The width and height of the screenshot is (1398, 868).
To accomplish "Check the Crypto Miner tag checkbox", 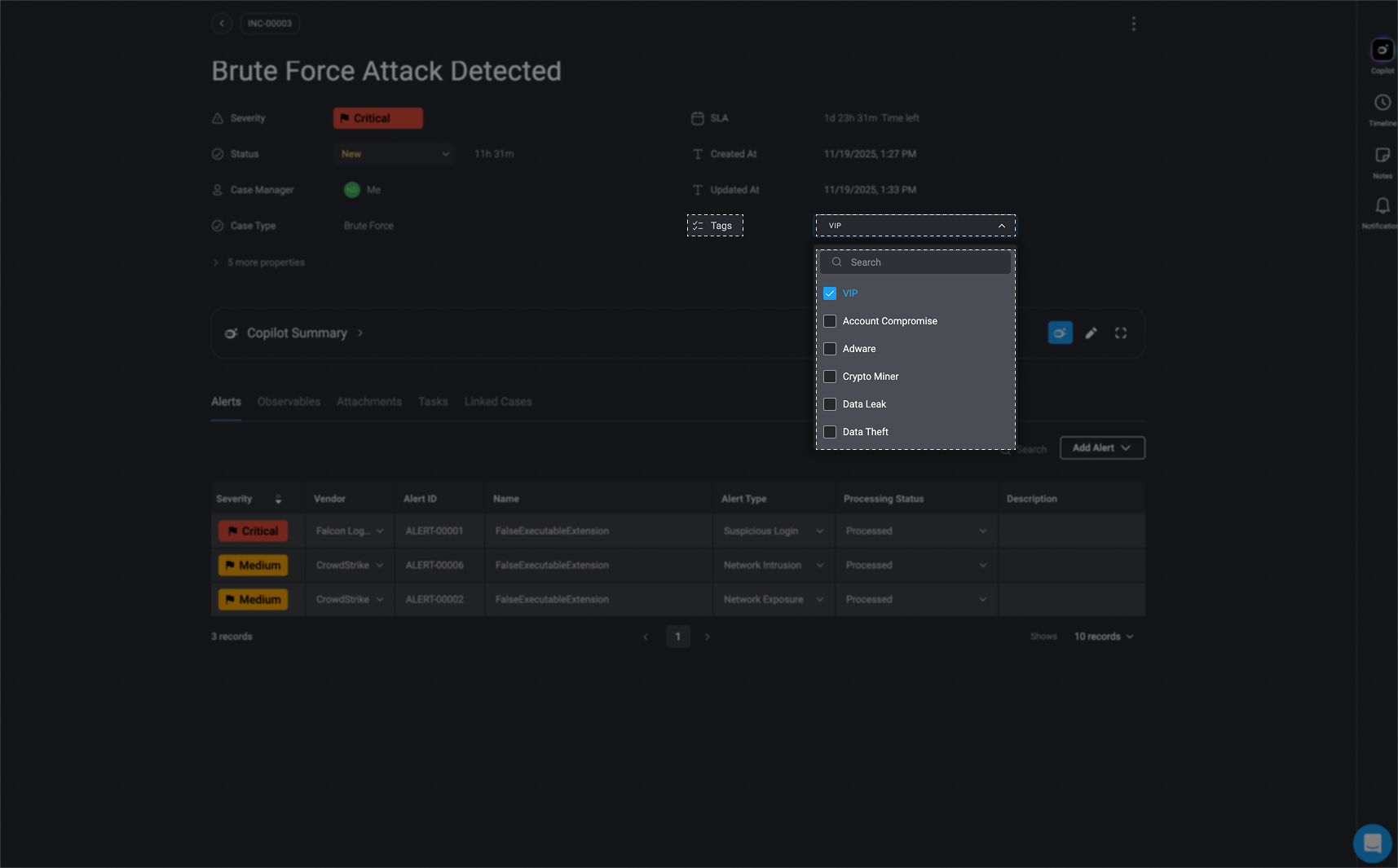I will [830, 377].
